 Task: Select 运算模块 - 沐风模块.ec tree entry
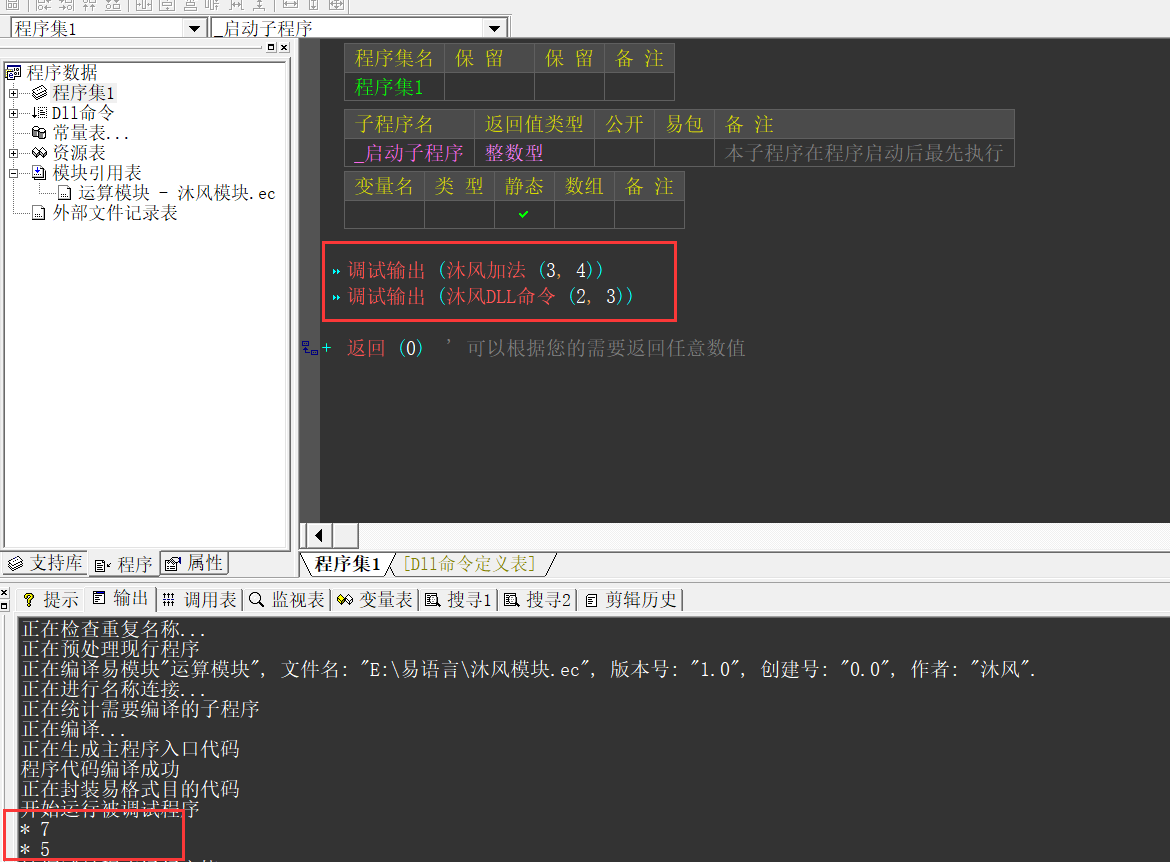click(177, 193)
